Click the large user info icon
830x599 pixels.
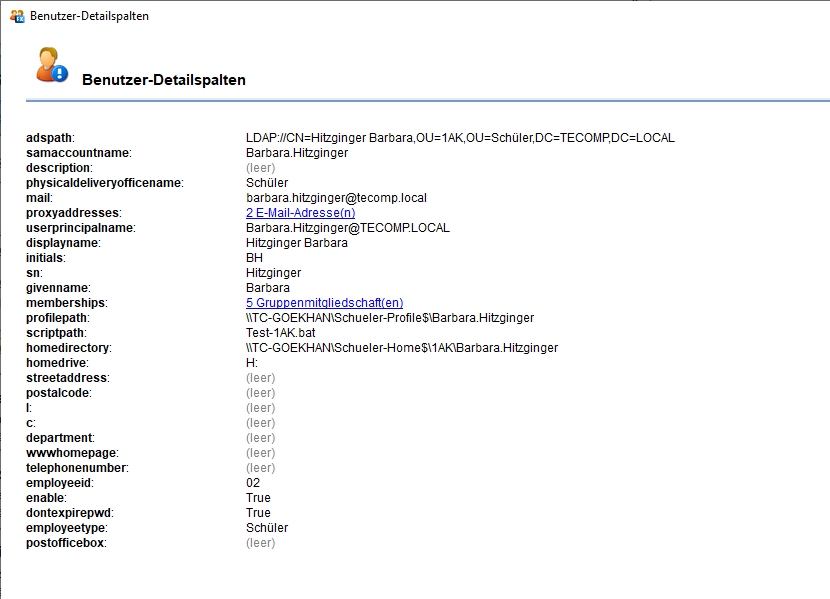[x=51, y=65]
